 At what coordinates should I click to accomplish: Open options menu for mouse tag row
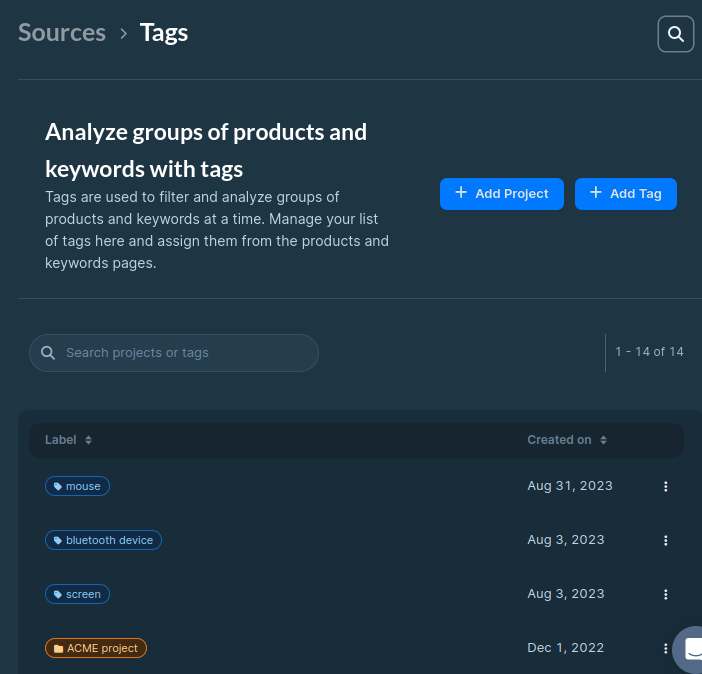pyautogui.click(x=665, y=486)
